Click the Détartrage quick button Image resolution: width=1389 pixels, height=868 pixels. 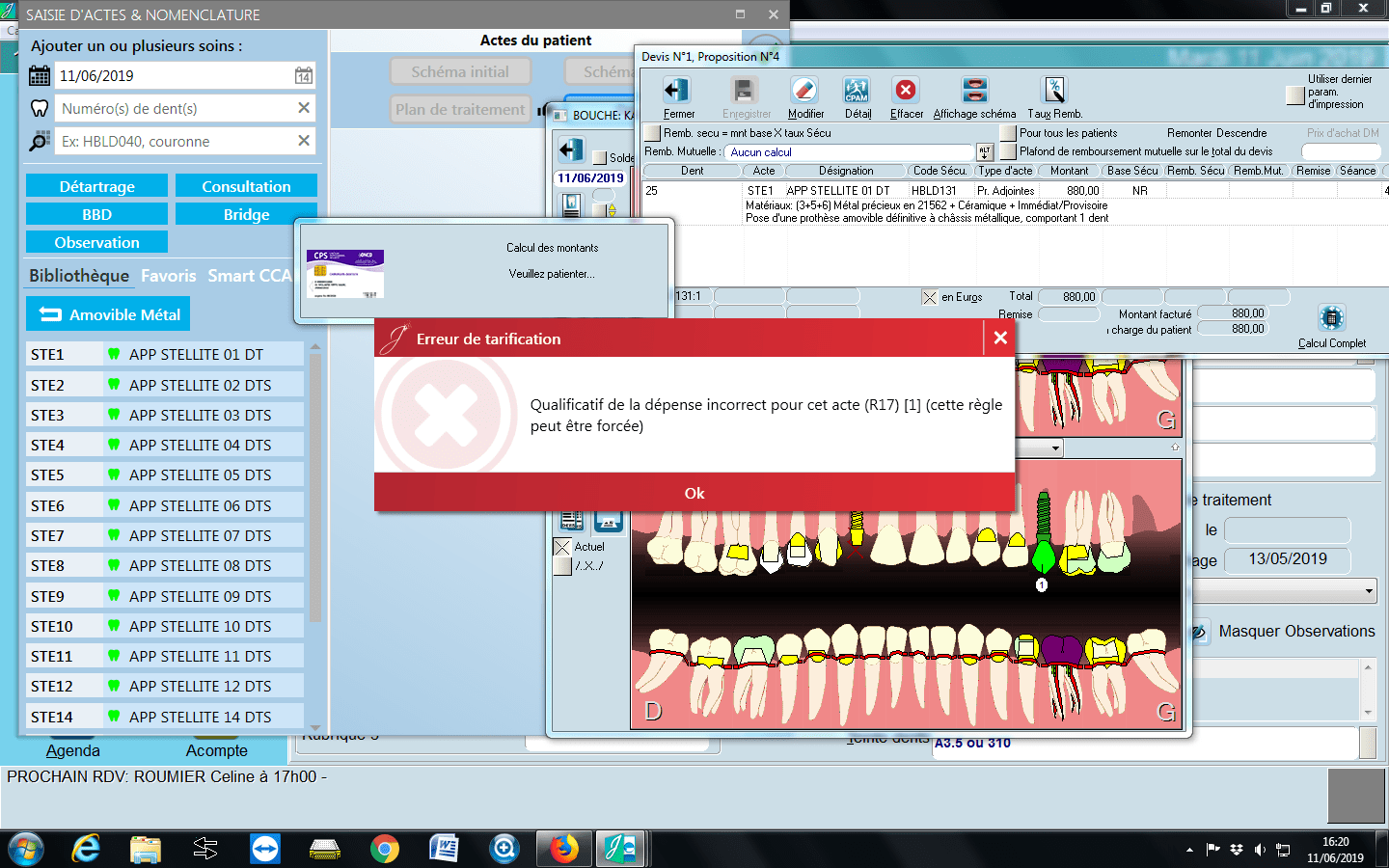pyautogui.click(x=96, y=186)
